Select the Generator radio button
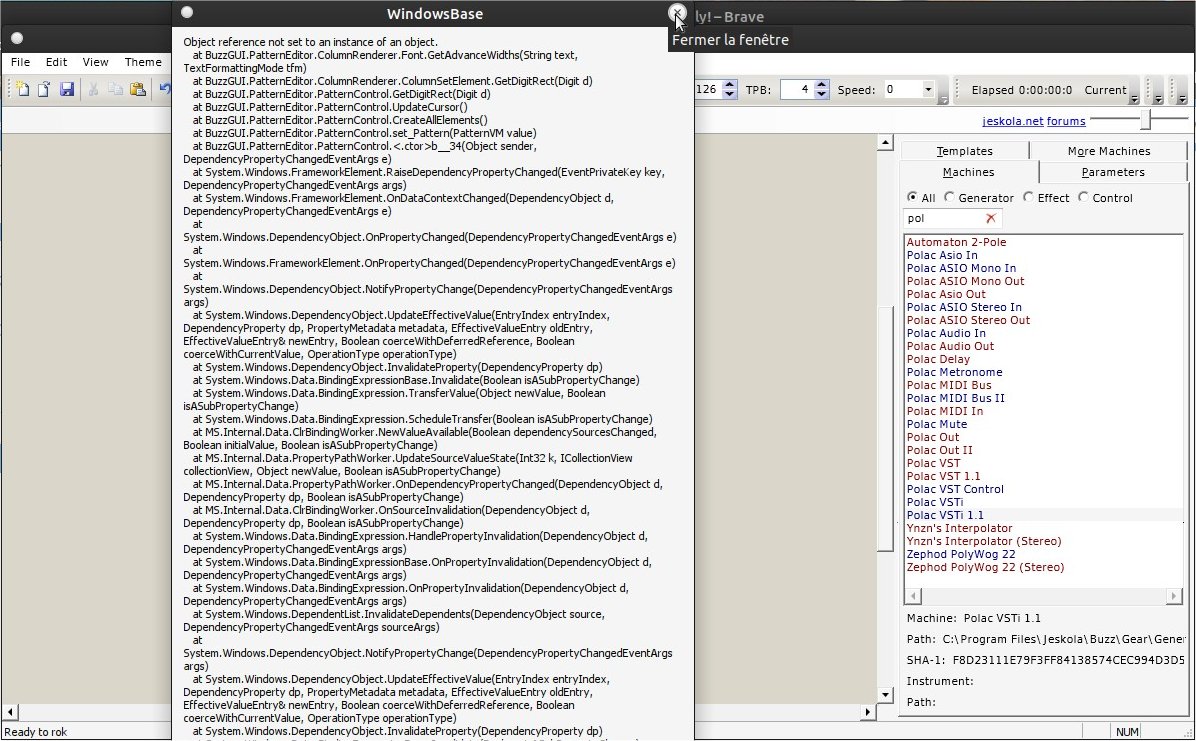The image size is (1196, 741). pos(949,198)
